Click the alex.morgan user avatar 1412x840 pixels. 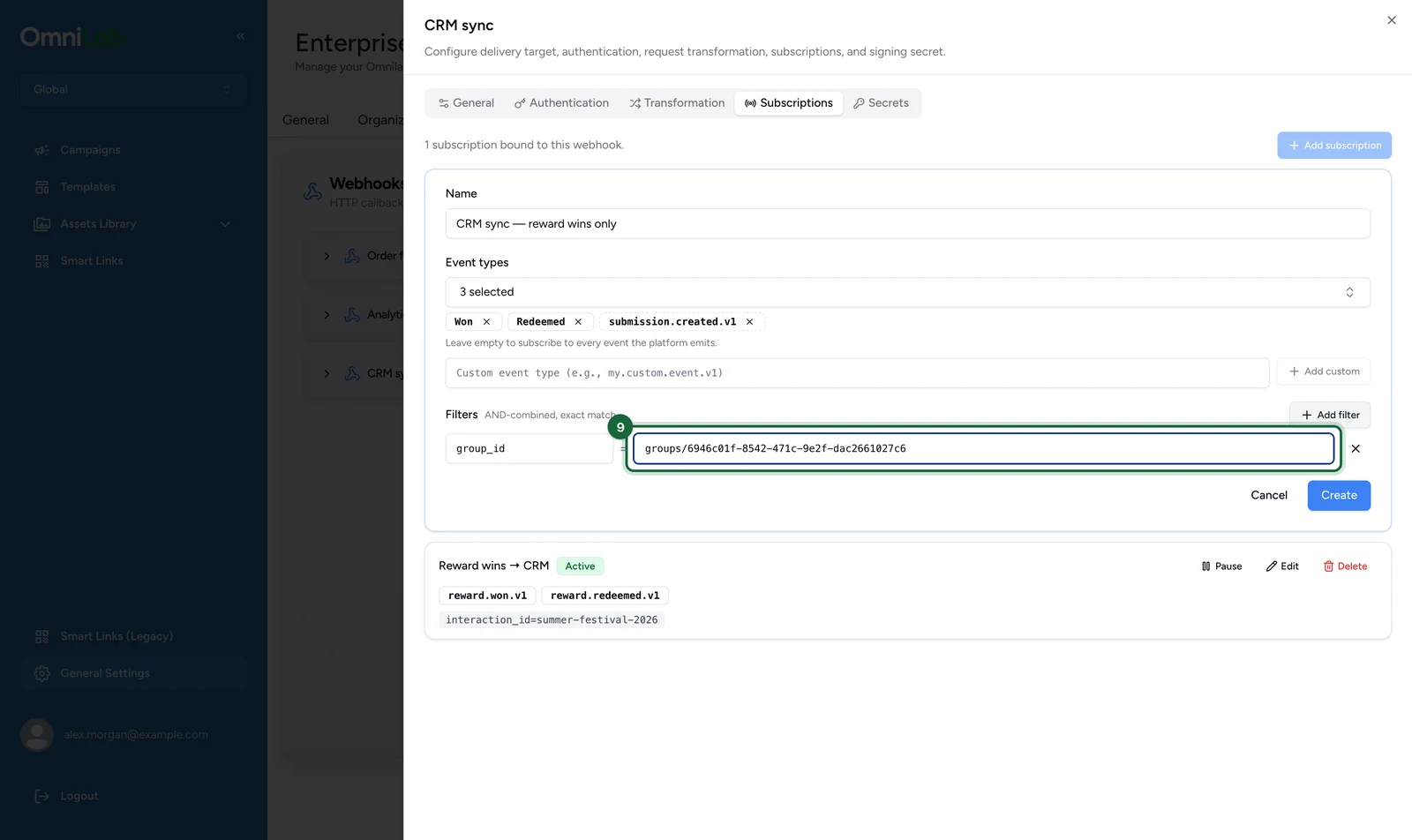(x=37, y=734)
